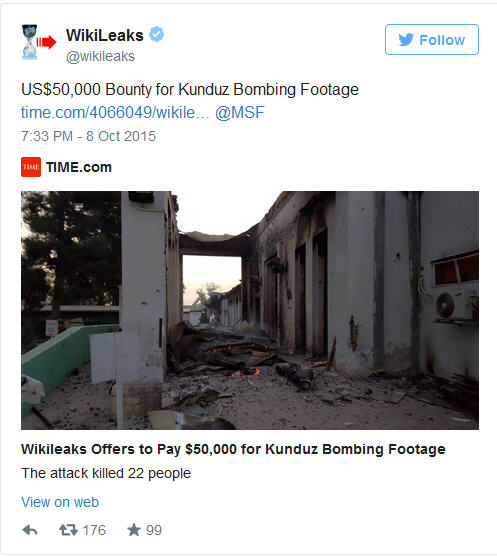Click the Follow button

pos(432,39)
